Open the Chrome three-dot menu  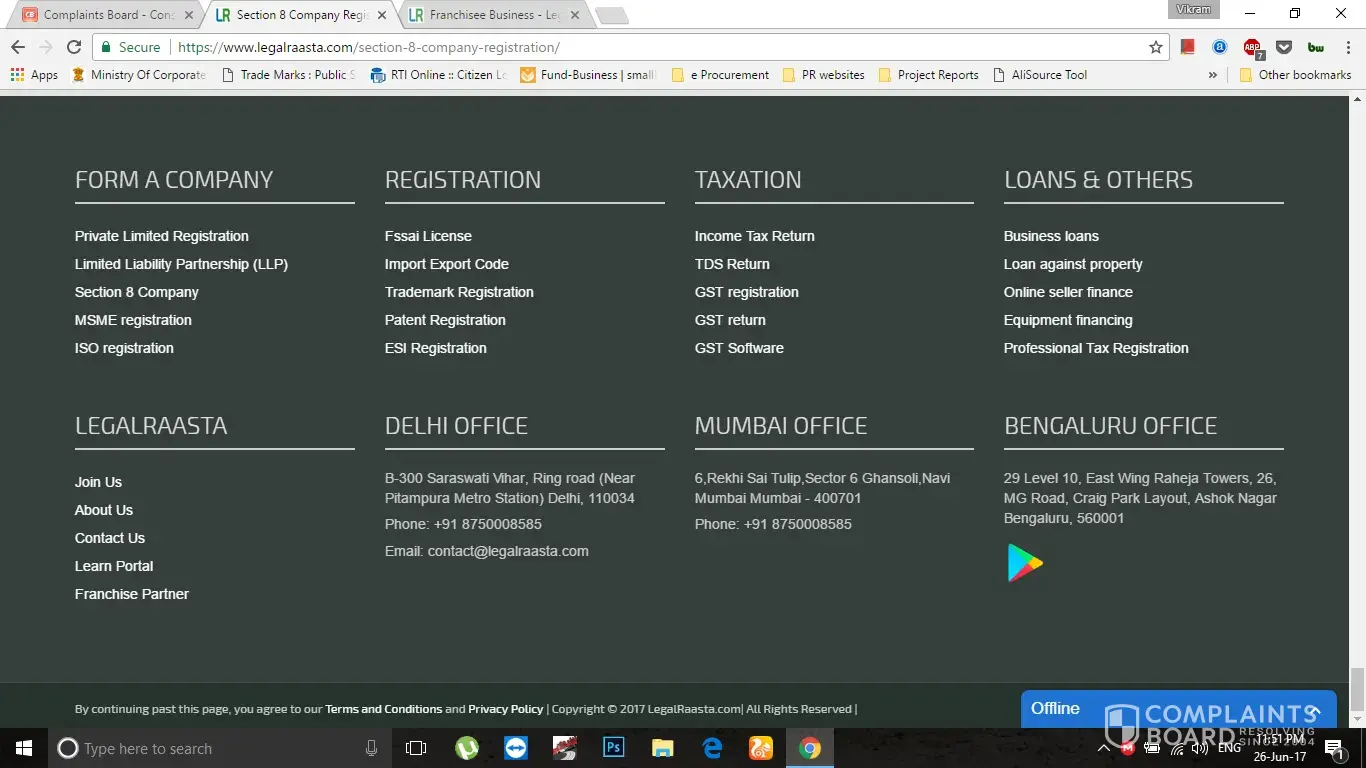[x=1347, y=47]
